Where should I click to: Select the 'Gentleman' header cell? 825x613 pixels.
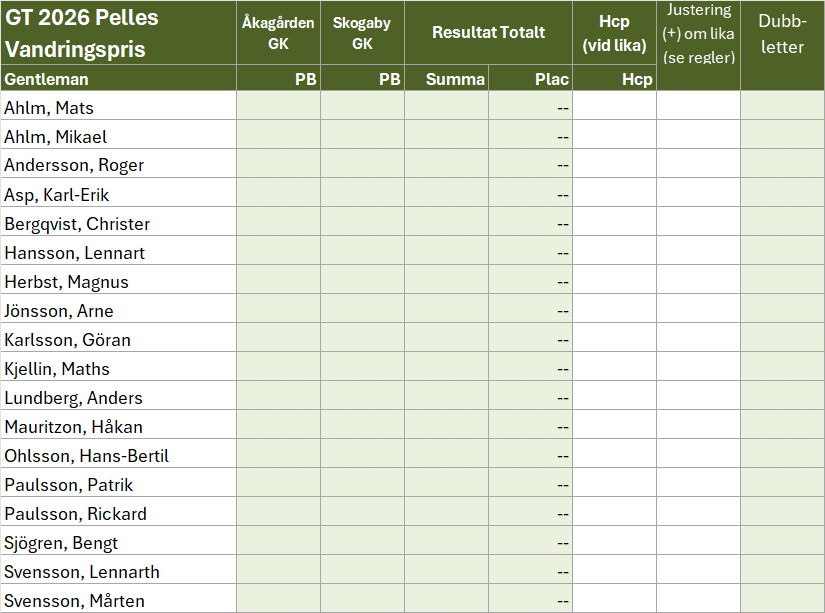click(118, 79)
